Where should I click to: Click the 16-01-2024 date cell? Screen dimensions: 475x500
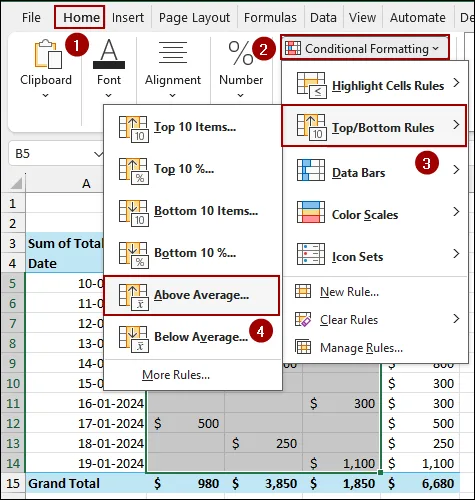85,403
